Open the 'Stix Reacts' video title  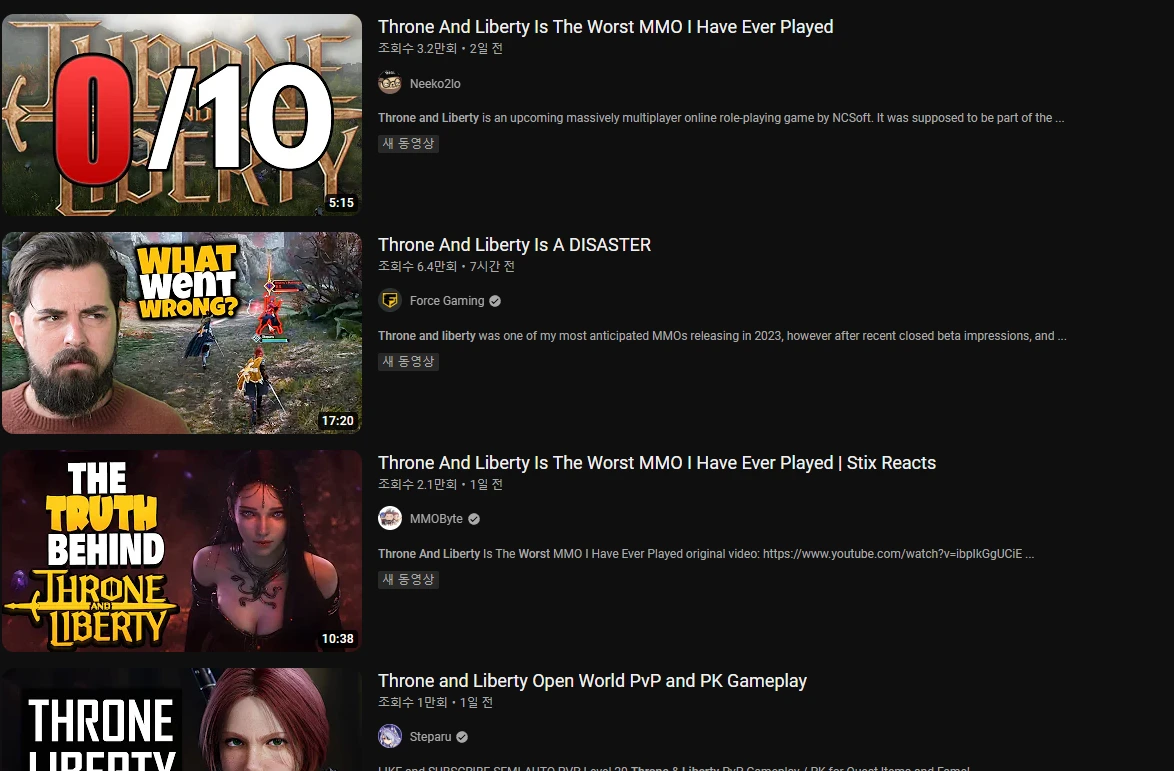(657, 463)
